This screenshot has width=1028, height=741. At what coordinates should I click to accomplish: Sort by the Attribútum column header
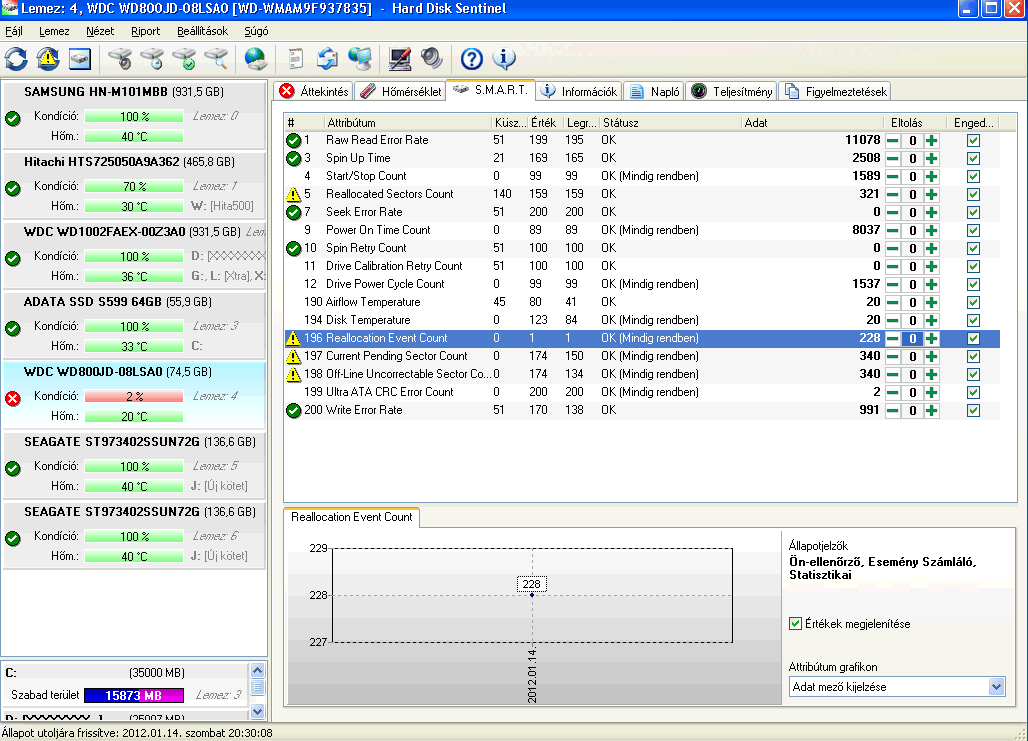407,123
